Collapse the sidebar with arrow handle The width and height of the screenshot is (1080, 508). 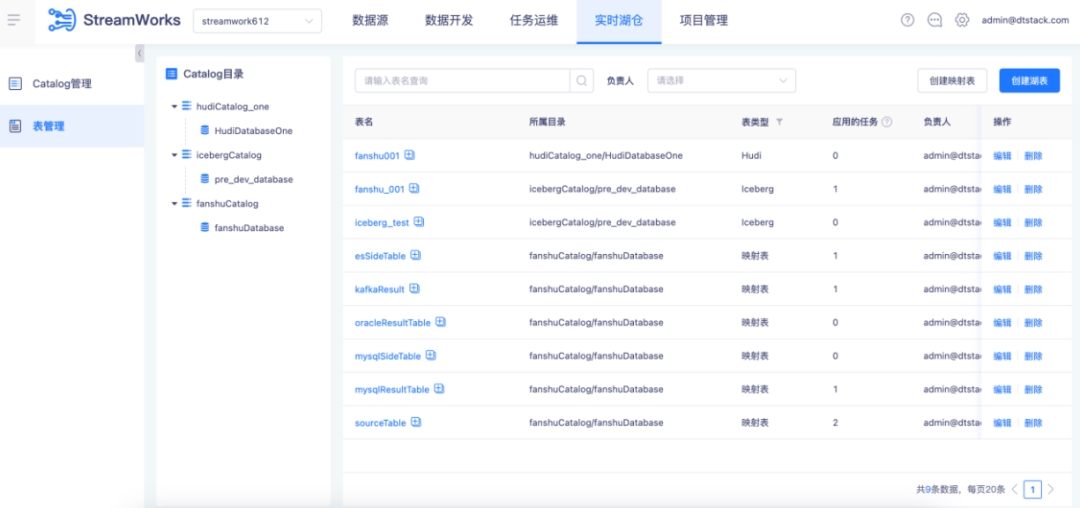(140, 53)
